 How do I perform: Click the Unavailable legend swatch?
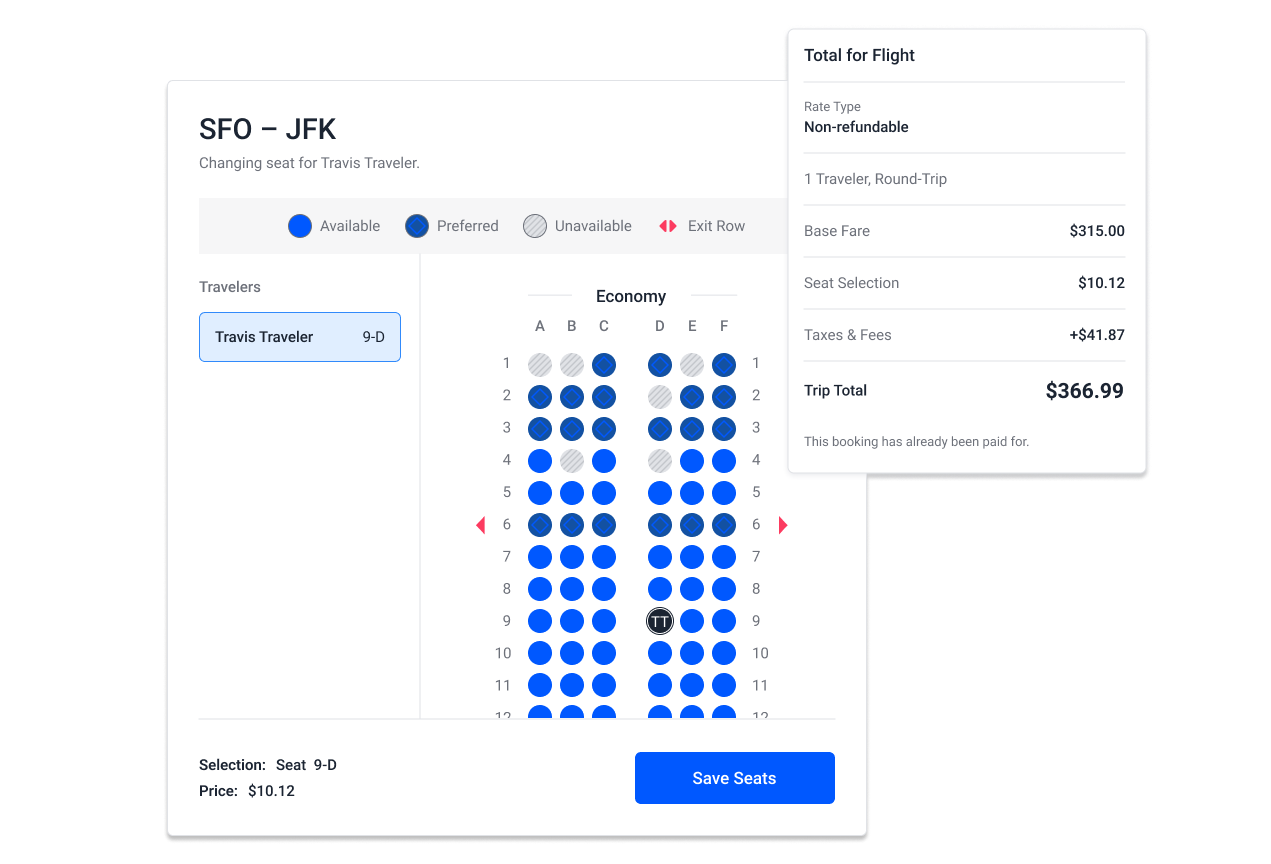click(x=535, y=226)
